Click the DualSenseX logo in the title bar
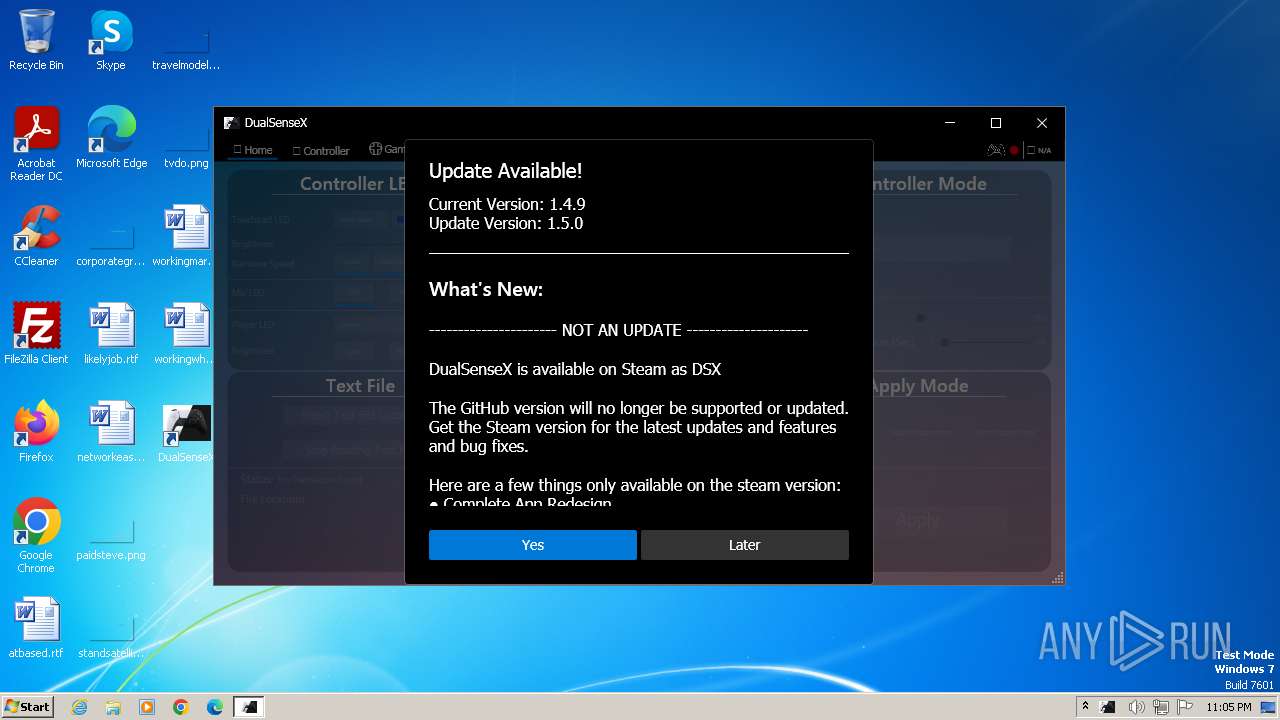This screenshot has width=1280, height=720. [230, 123]
